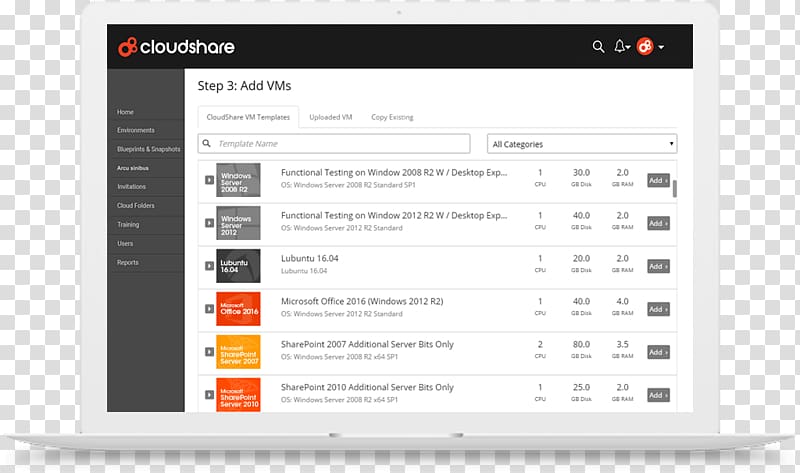Add the SharePoint 2007 template

[658, 352]
